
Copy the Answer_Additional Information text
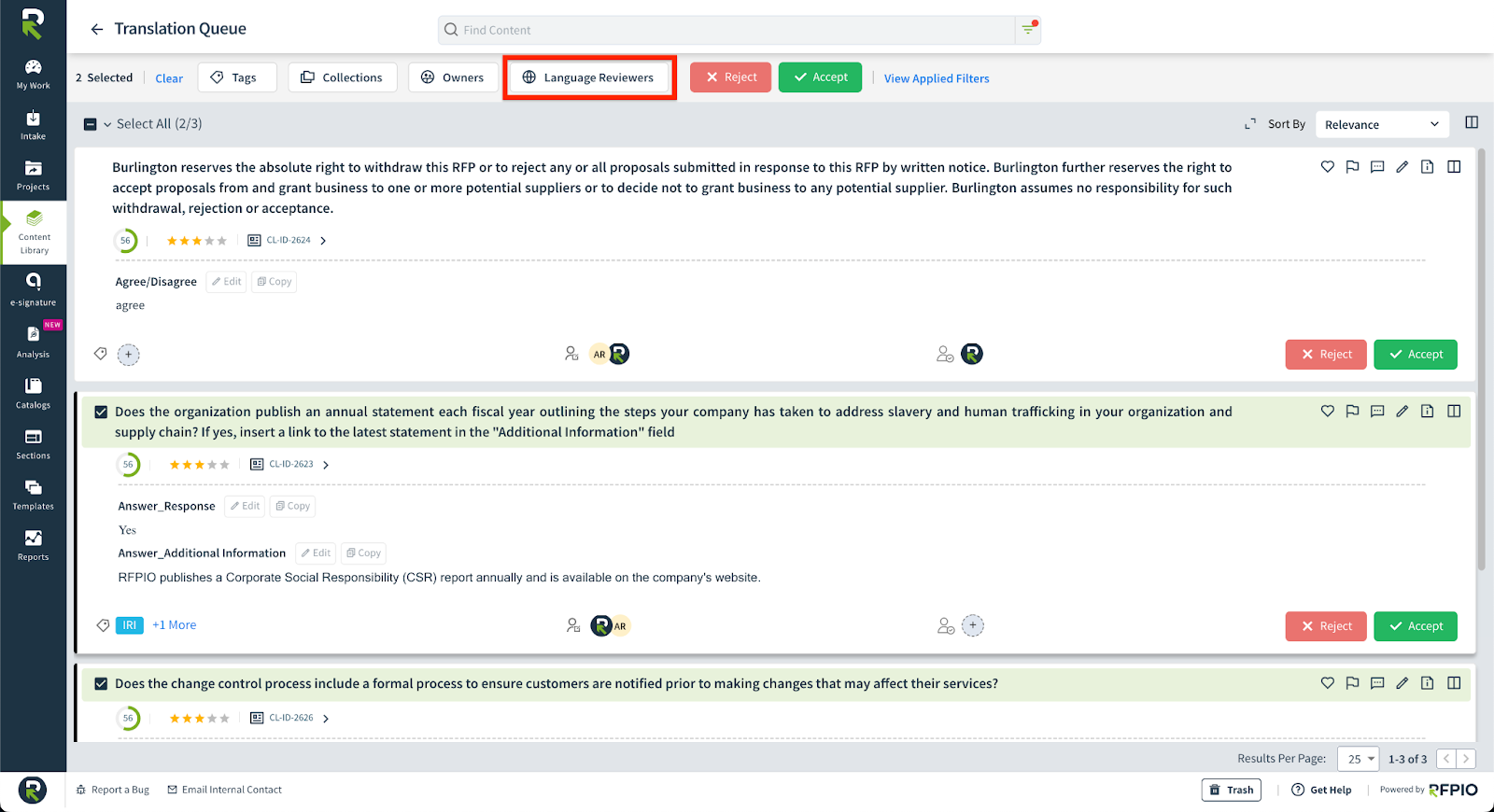(x=363, y=553)
